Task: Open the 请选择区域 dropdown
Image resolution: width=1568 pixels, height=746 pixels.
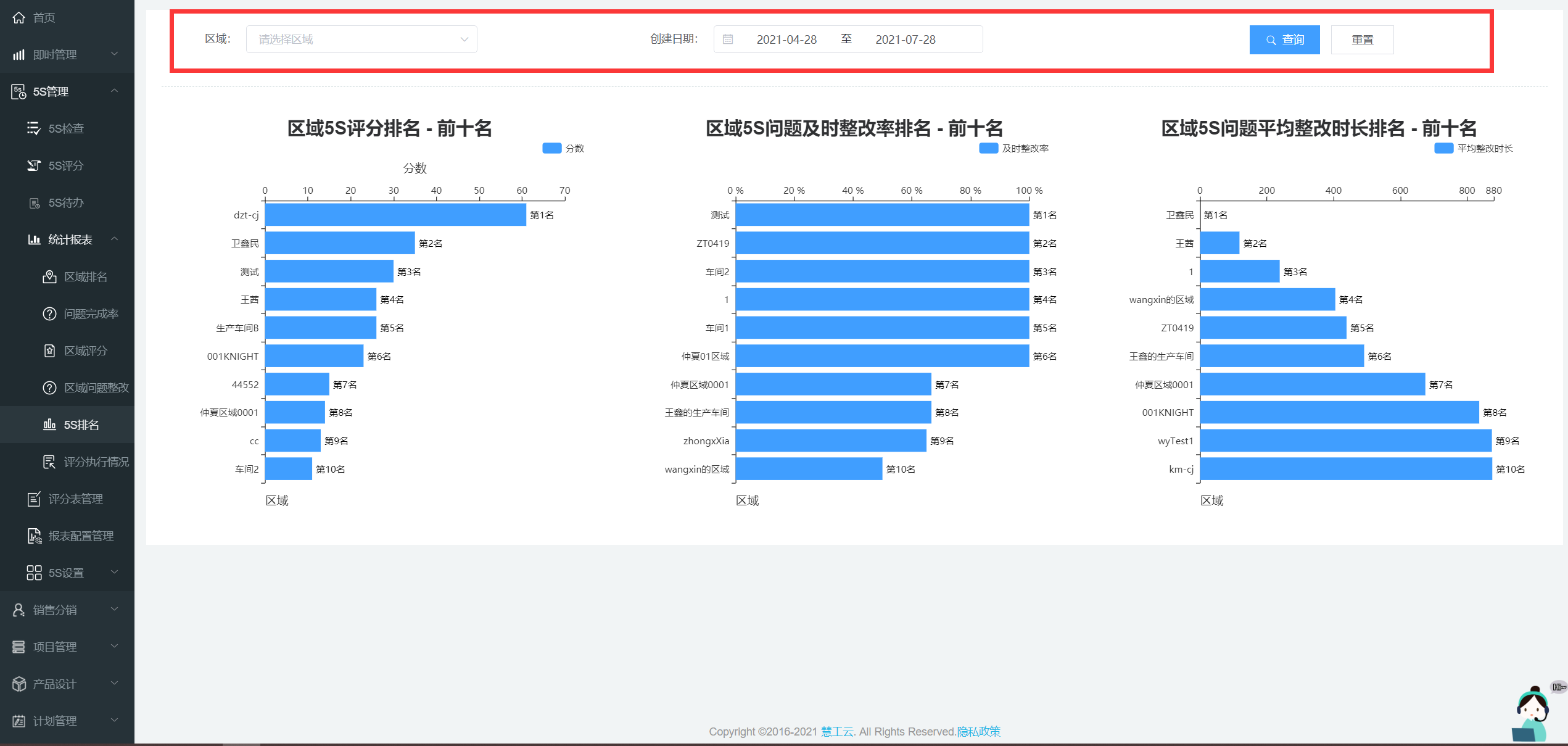Action: click(x=361, y=39)
